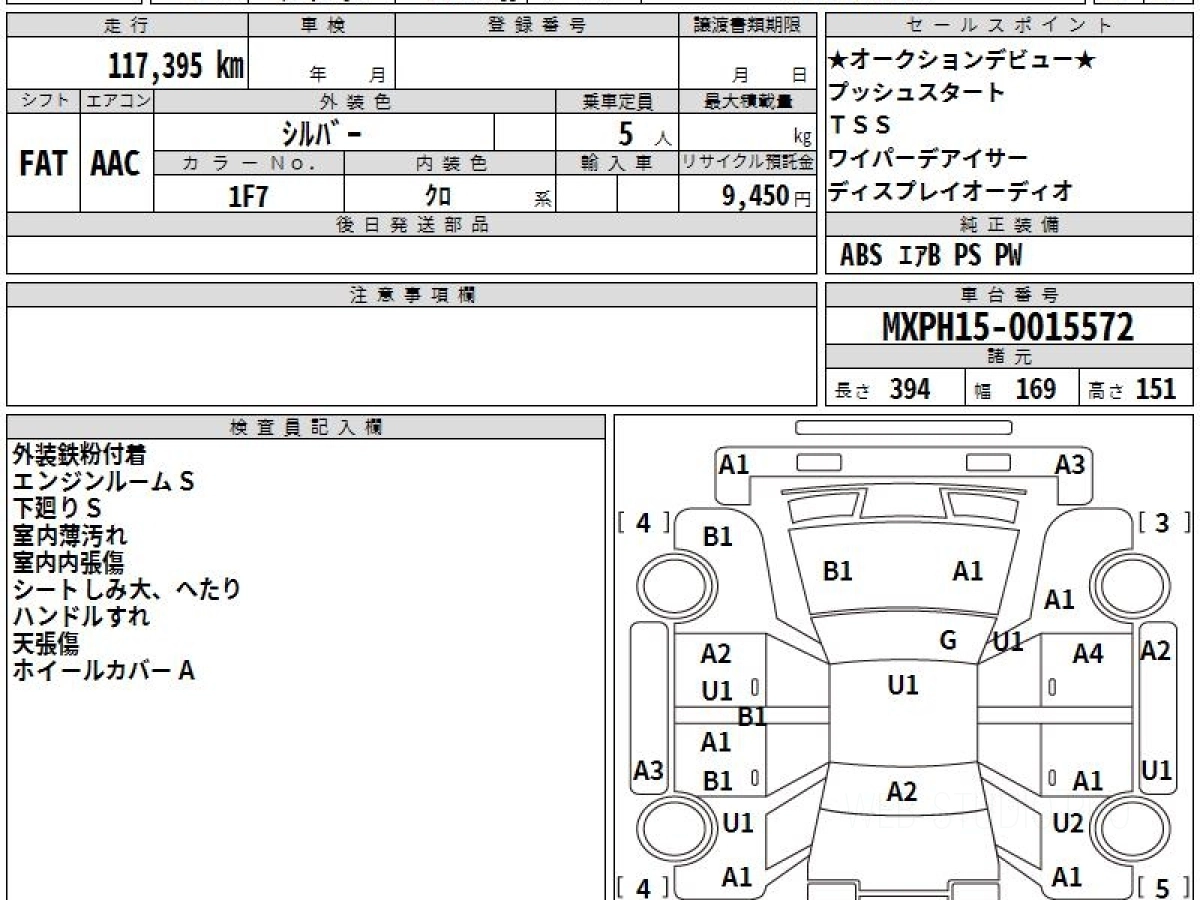1200x900 pixels.
Task: Click chassis number MXPH15-0015572
Action: tap(1008, 327)
